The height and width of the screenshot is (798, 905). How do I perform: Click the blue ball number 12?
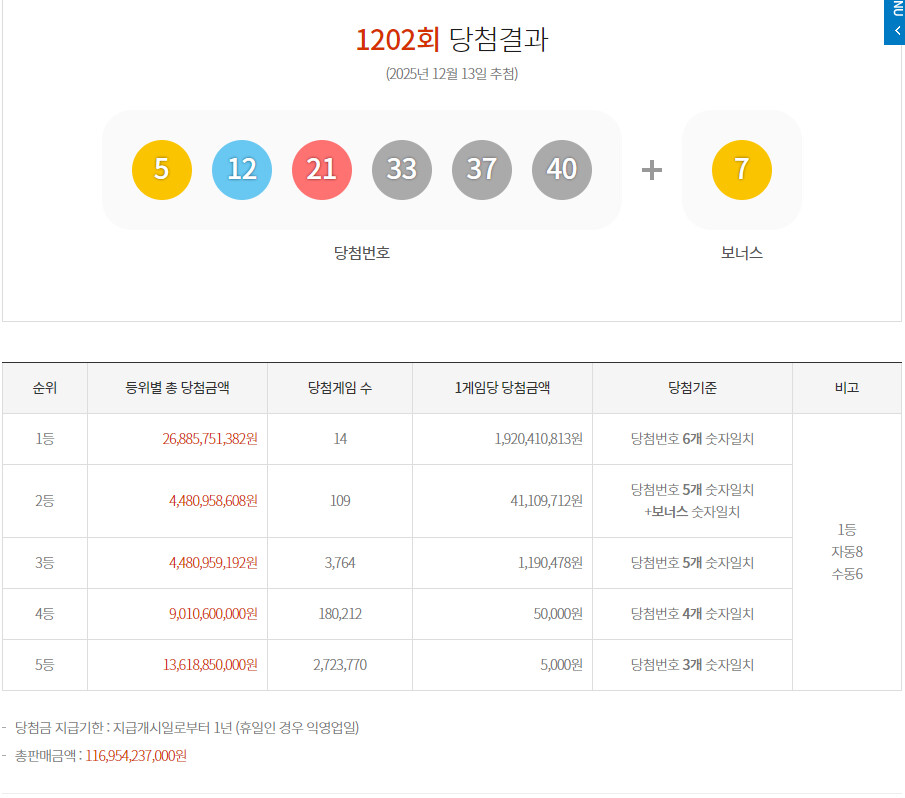click(242, 170)
